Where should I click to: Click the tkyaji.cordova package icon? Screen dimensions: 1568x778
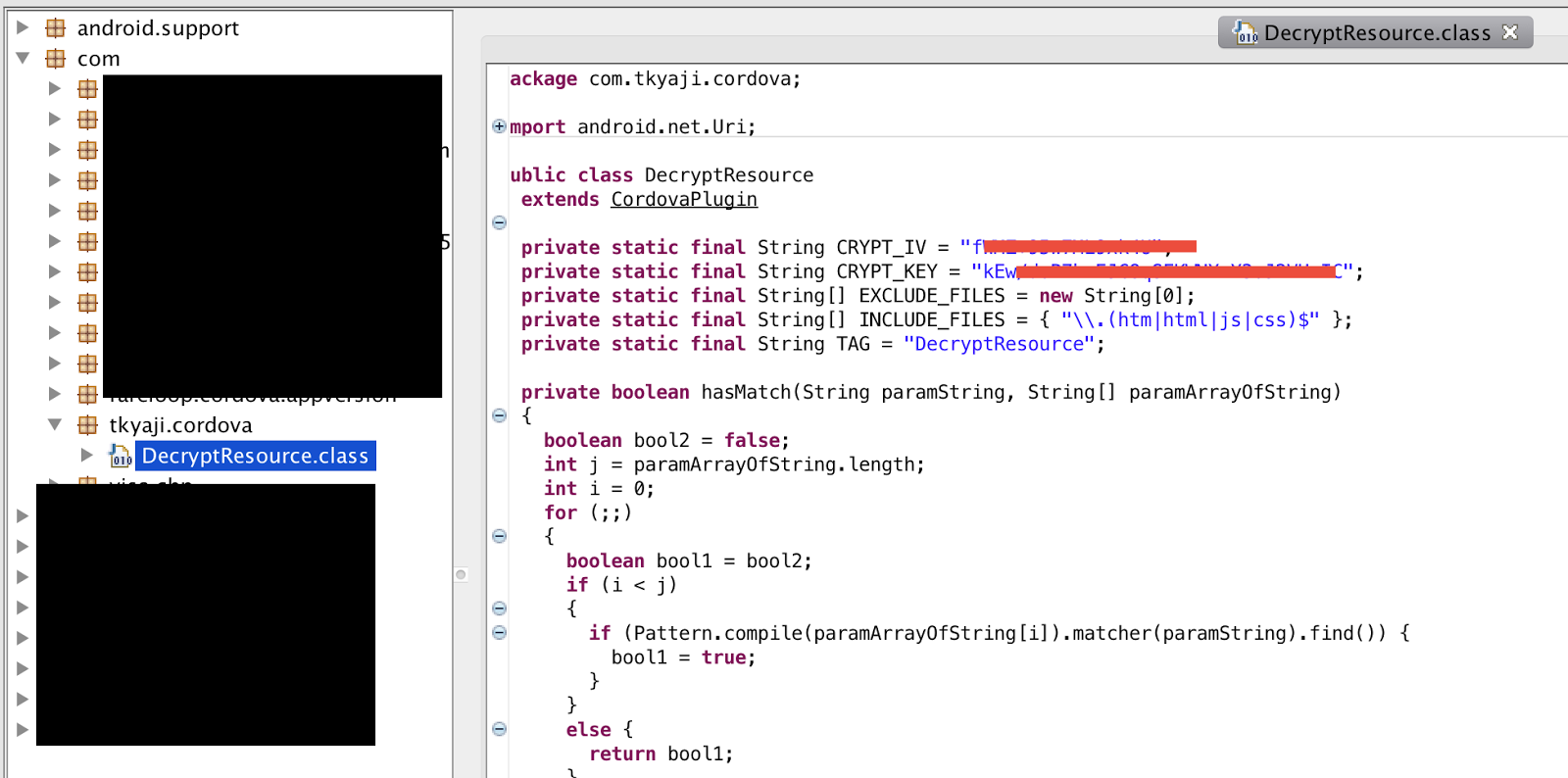coord(87,424)
